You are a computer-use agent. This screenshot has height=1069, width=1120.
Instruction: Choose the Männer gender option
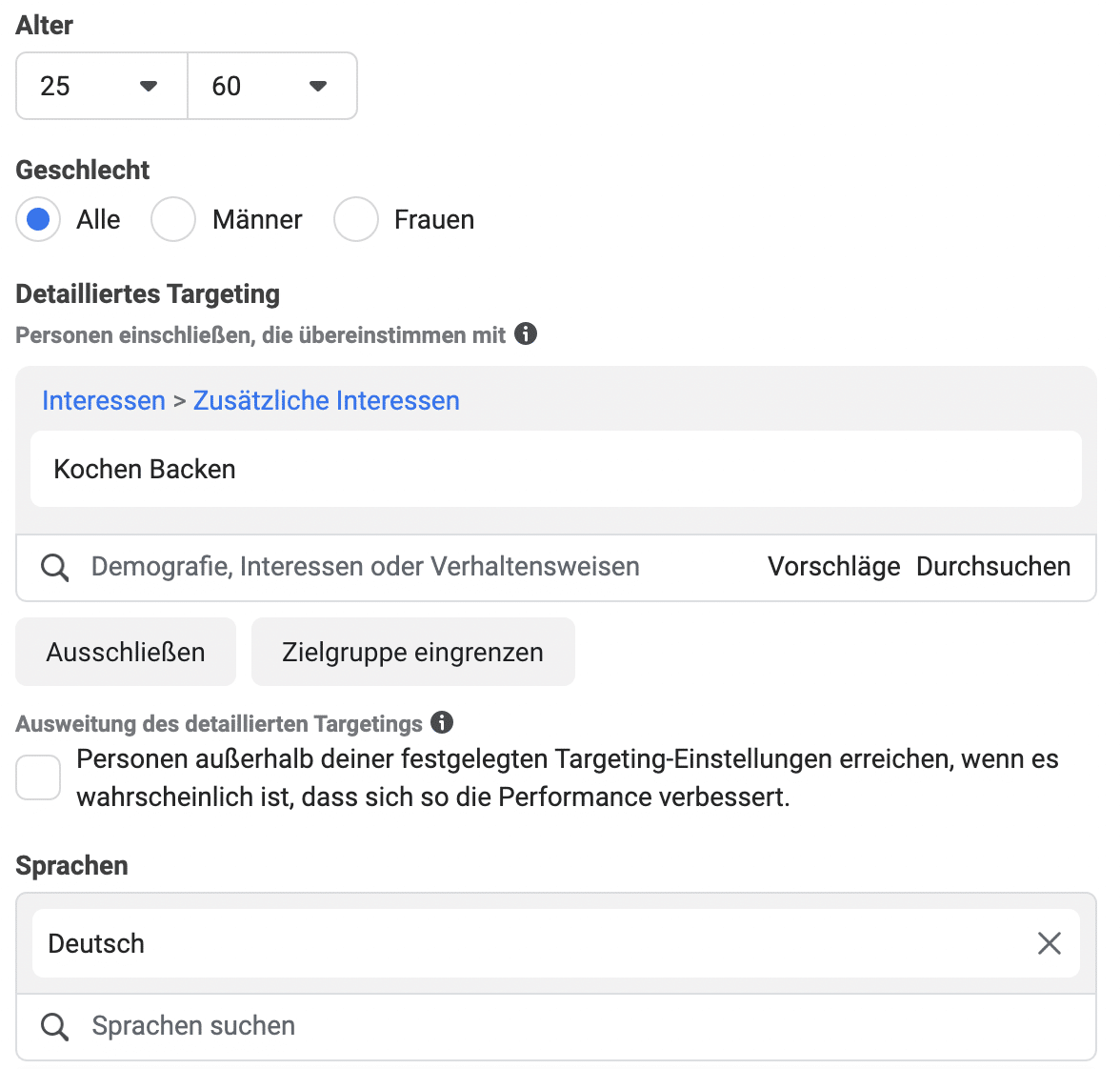pos(173,219)
